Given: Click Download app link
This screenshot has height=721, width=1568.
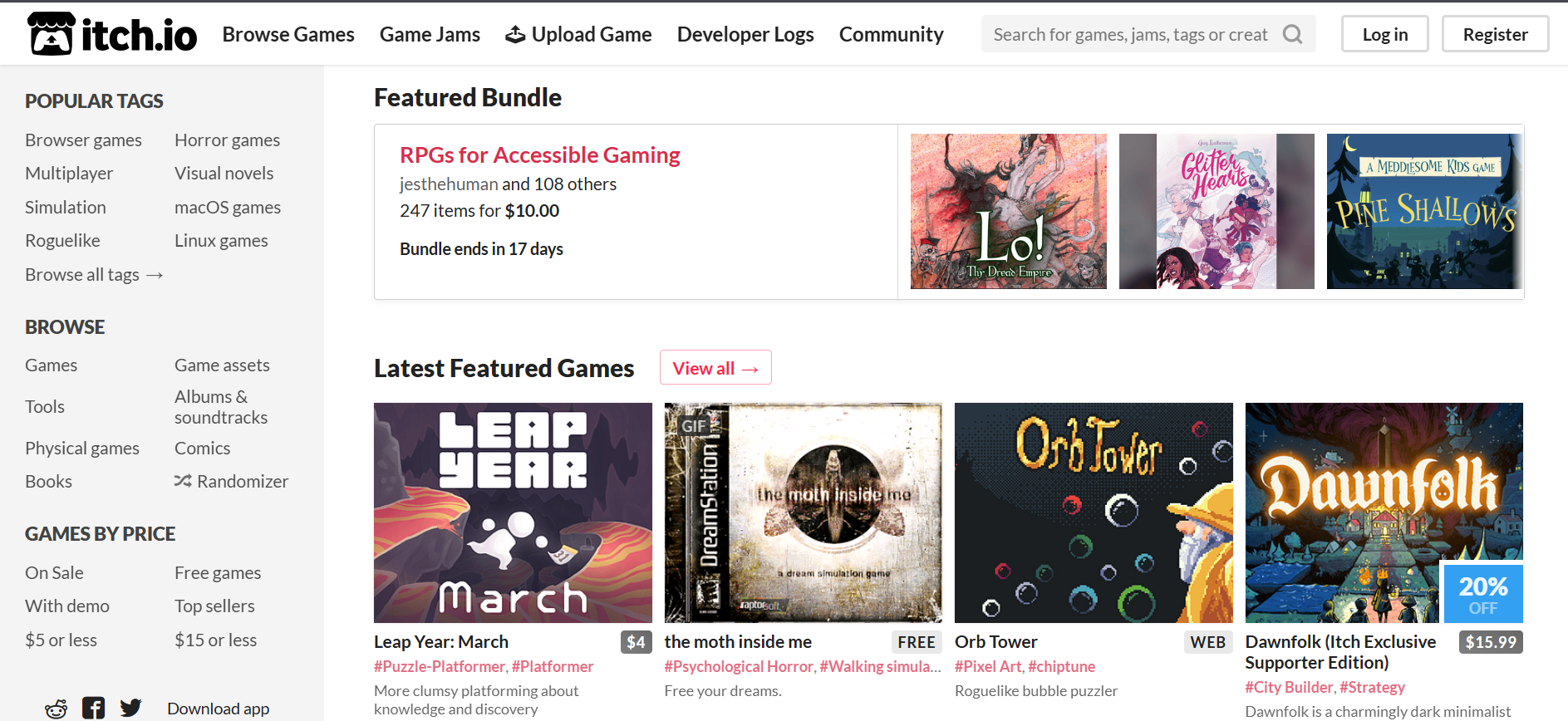Looking at the screenshot, I should click(x=218, y=709).
